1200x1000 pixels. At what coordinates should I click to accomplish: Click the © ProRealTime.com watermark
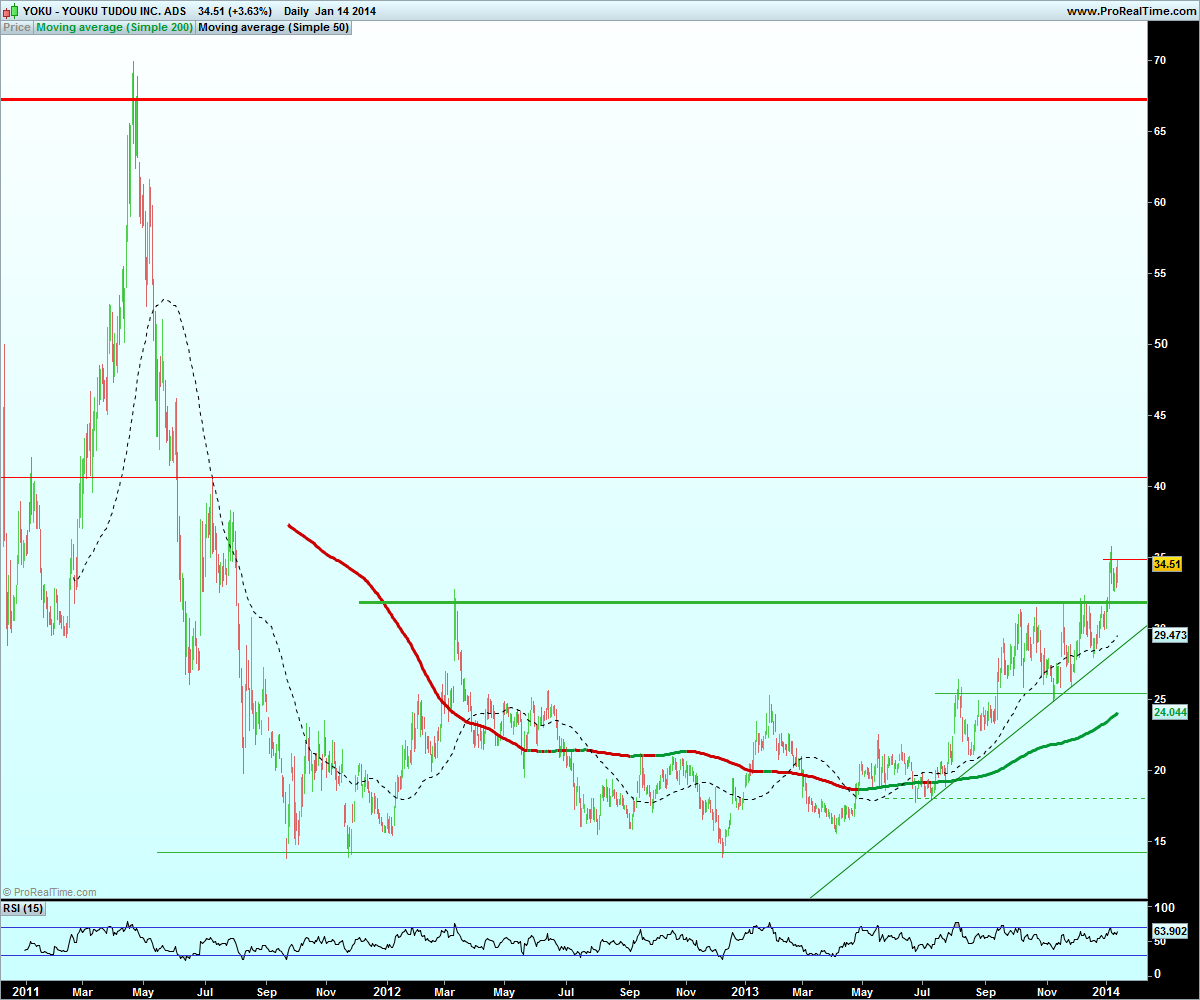pos(50,892)
